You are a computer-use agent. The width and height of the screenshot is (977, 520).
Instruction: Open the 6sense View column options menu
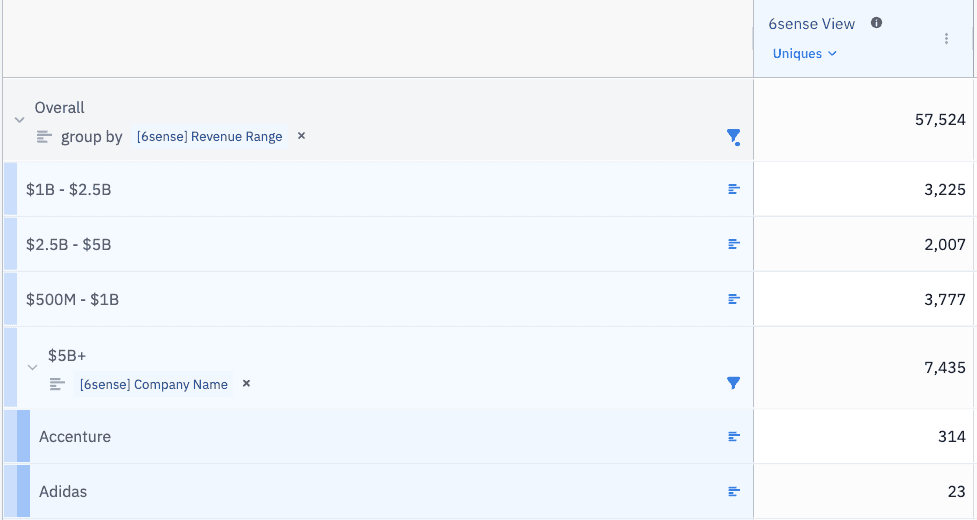click(x=946, y=39)
